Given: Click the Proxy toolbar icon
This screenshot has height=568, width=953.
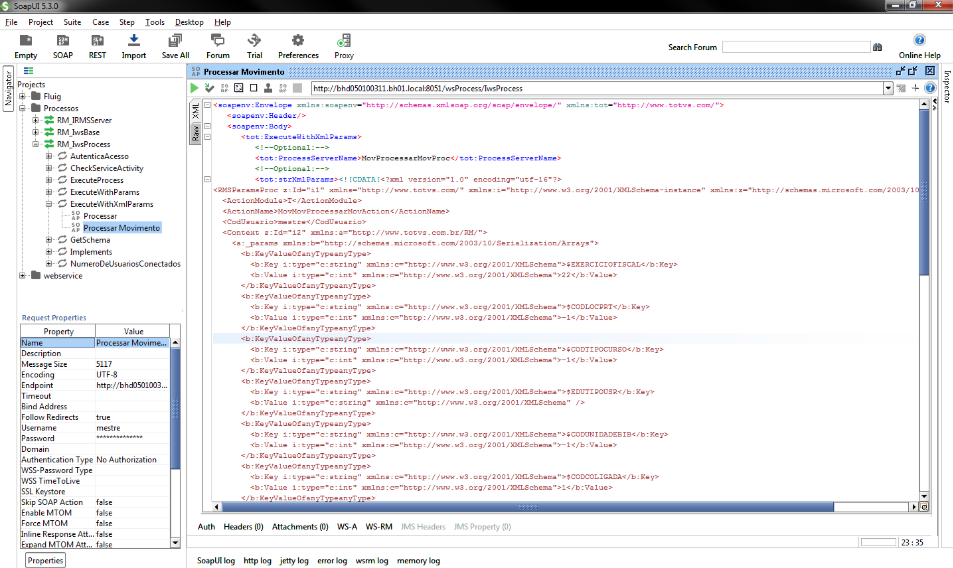Looking at the screenshot, I should [x=343, y=47].
